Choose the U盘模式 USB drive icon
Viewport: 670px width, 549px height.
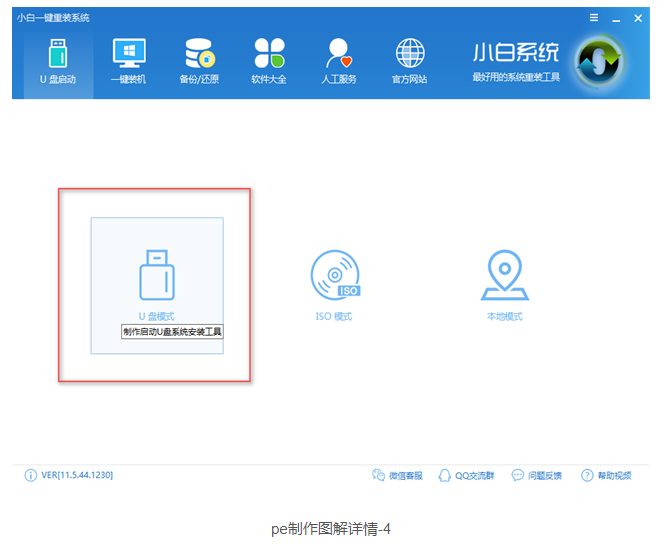point(157,275)
